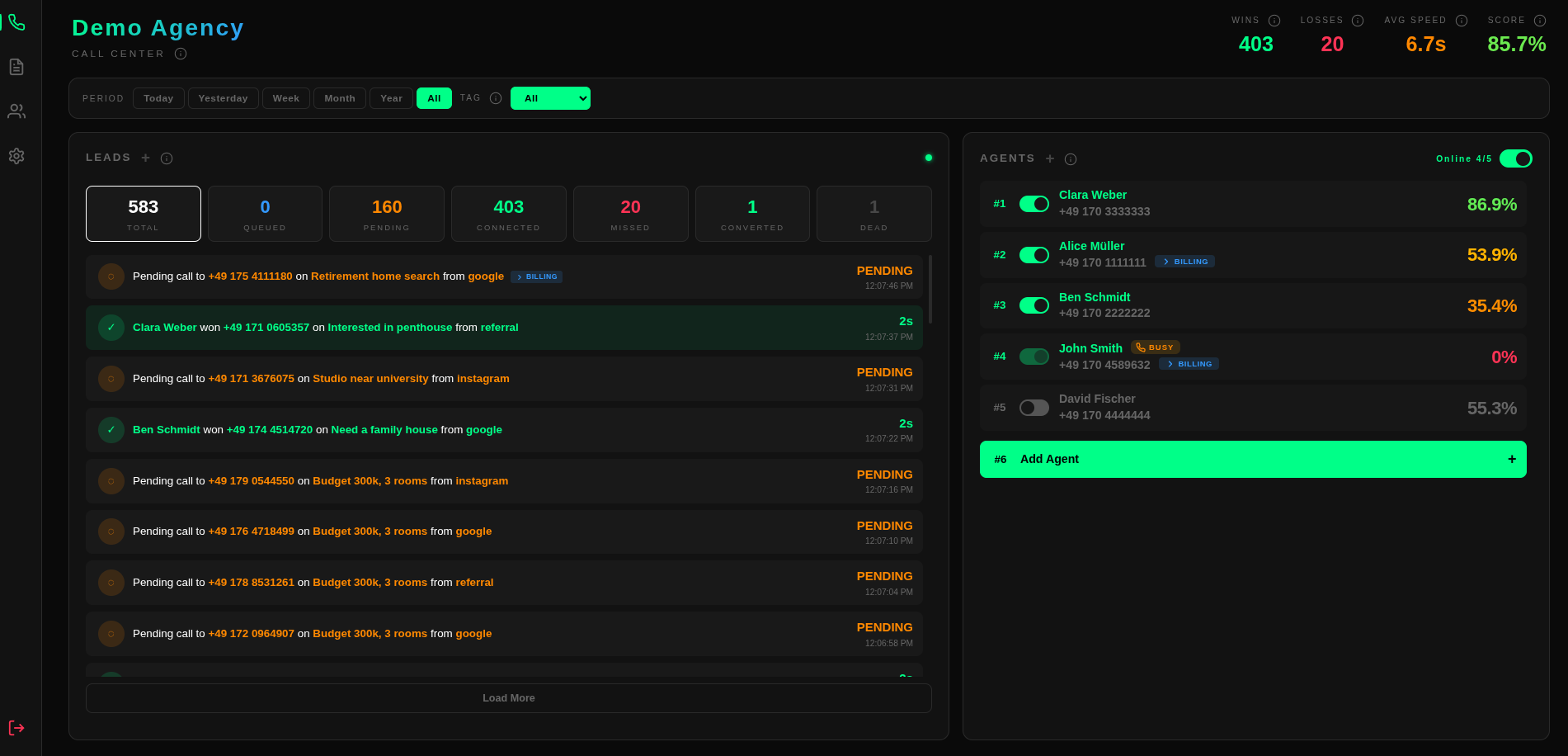Click David Fischer agent name

pos(1097,399)
